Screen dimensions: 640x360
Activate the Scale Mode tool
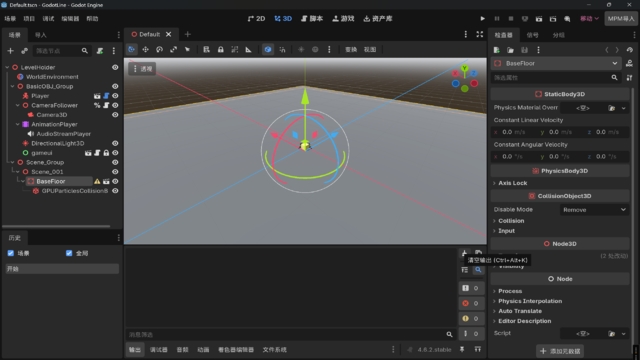click(x=173, y=49)
